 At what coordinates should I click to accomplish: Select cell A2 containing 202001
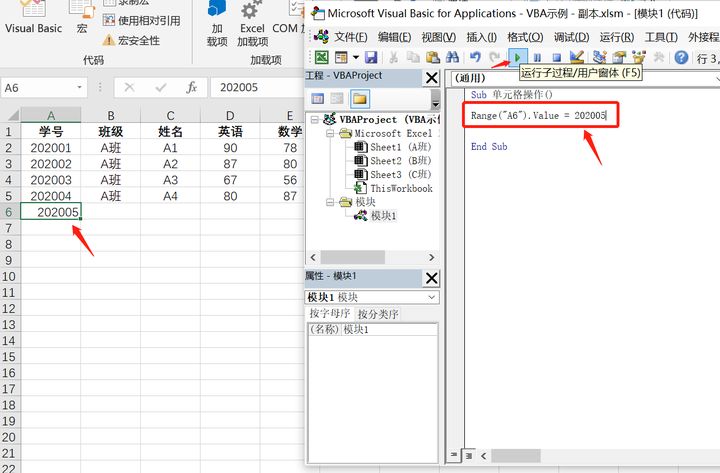pyautogui.click(x=51, y=148)
